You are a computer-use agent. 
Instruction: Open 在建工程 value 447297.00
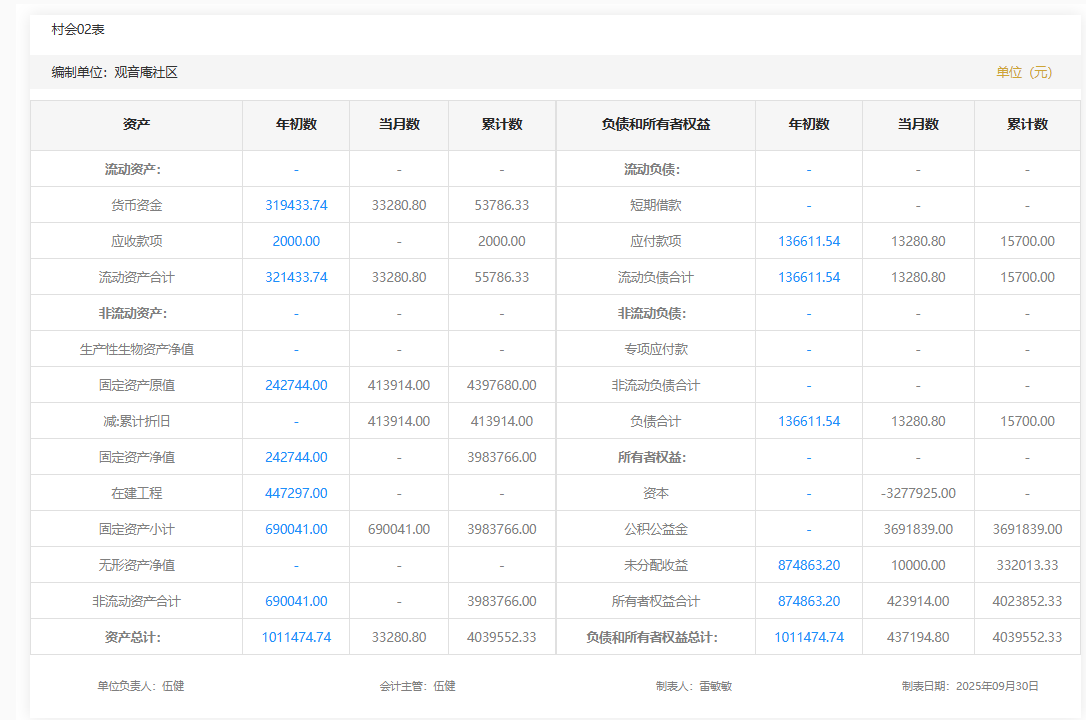[x=296, y=493]
